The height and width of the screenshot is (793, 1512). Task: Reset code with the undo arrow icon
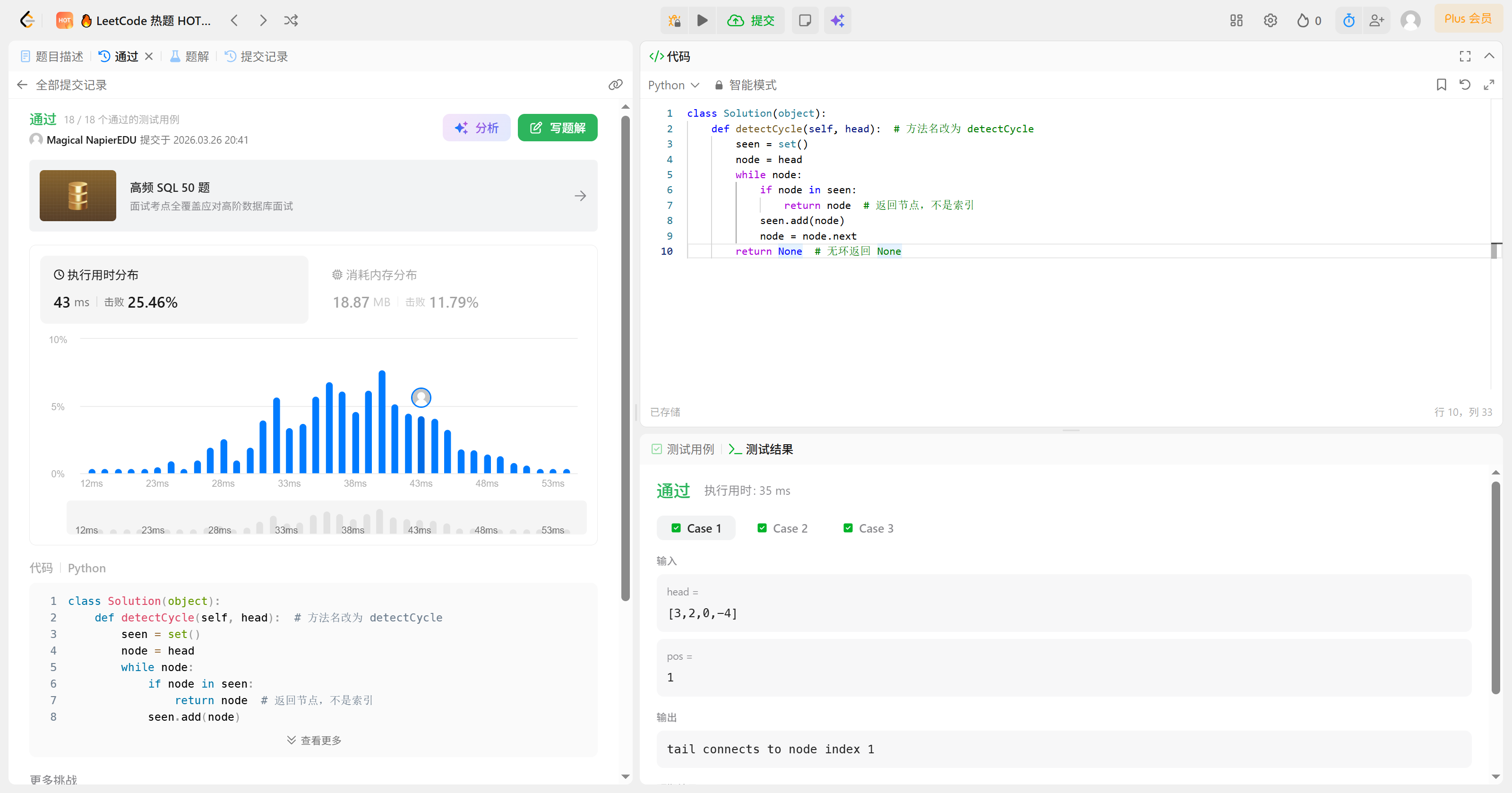point(1464,85)
